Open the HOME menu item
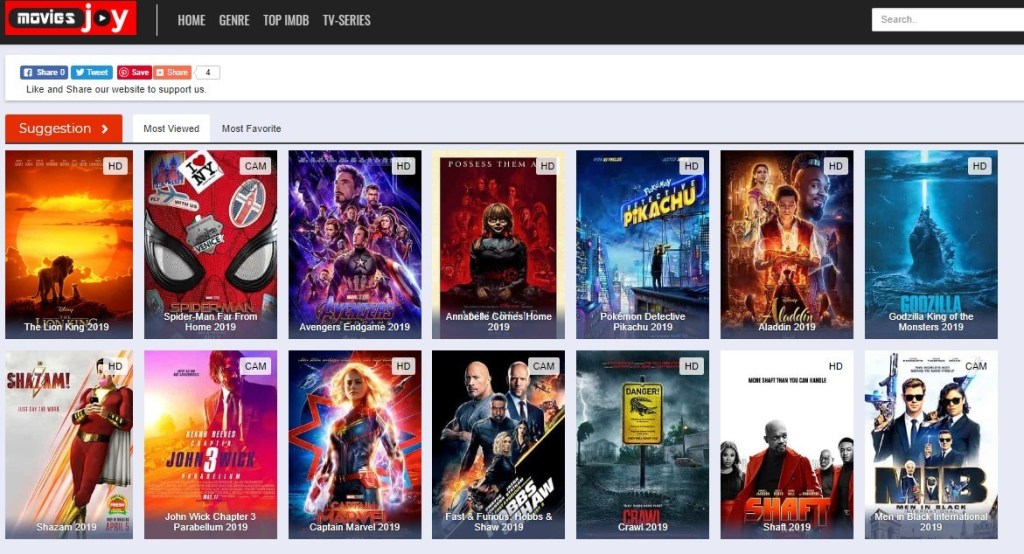The height and width of the screenshot is (554, 1024). click(191, 20)
